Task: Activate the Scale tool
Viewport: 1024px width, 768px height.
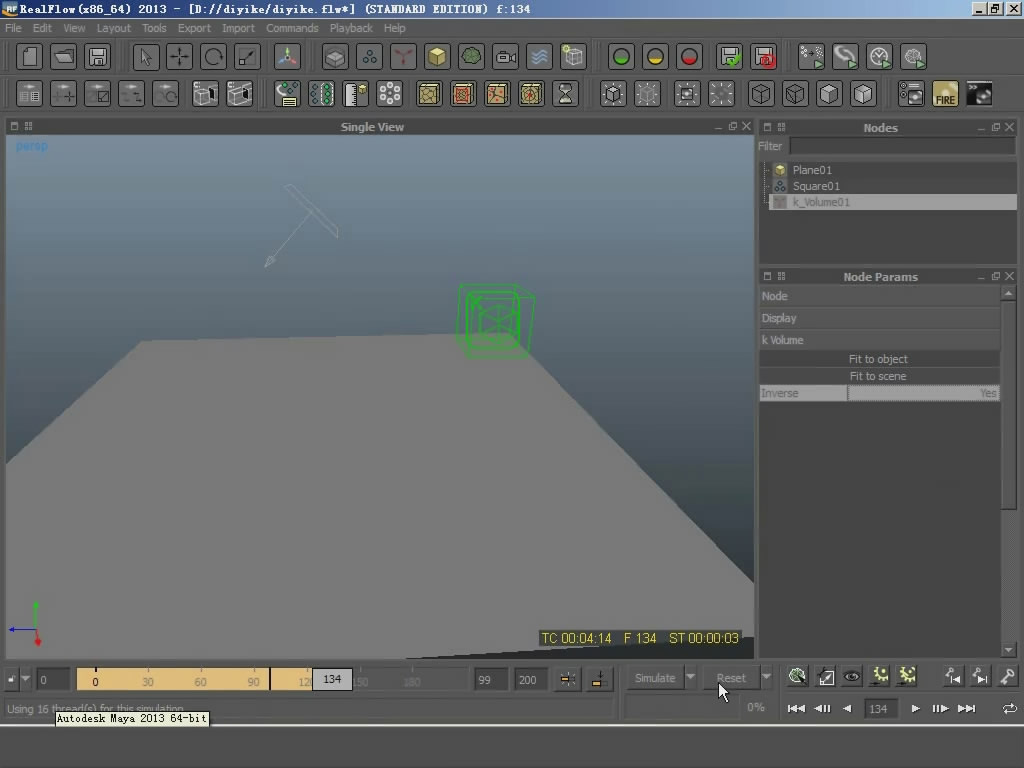Action: (x=247, y=57)
